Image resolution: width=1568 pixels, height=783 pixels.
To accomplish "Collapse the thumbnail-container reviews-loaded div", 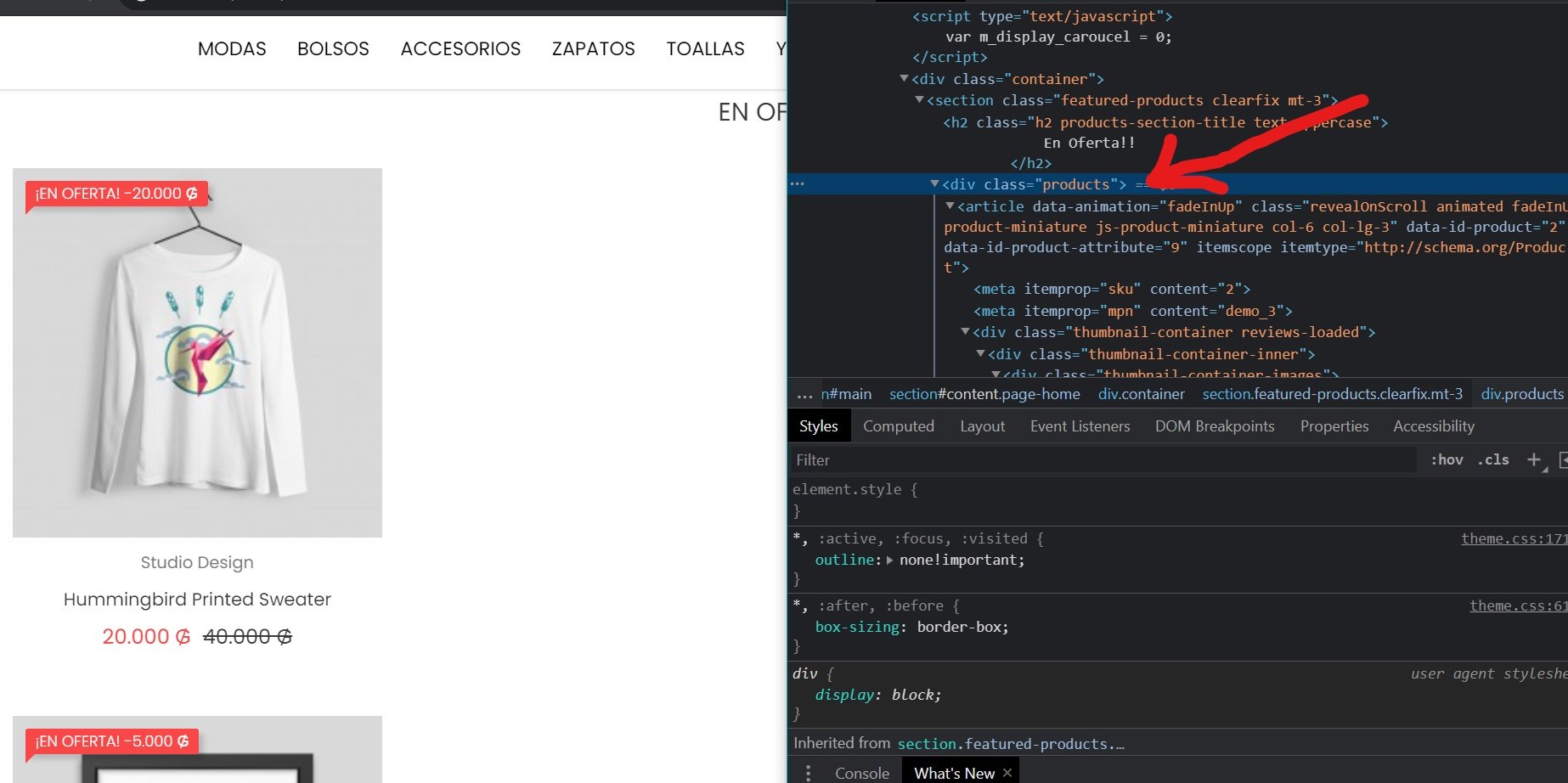I will 965,332.
